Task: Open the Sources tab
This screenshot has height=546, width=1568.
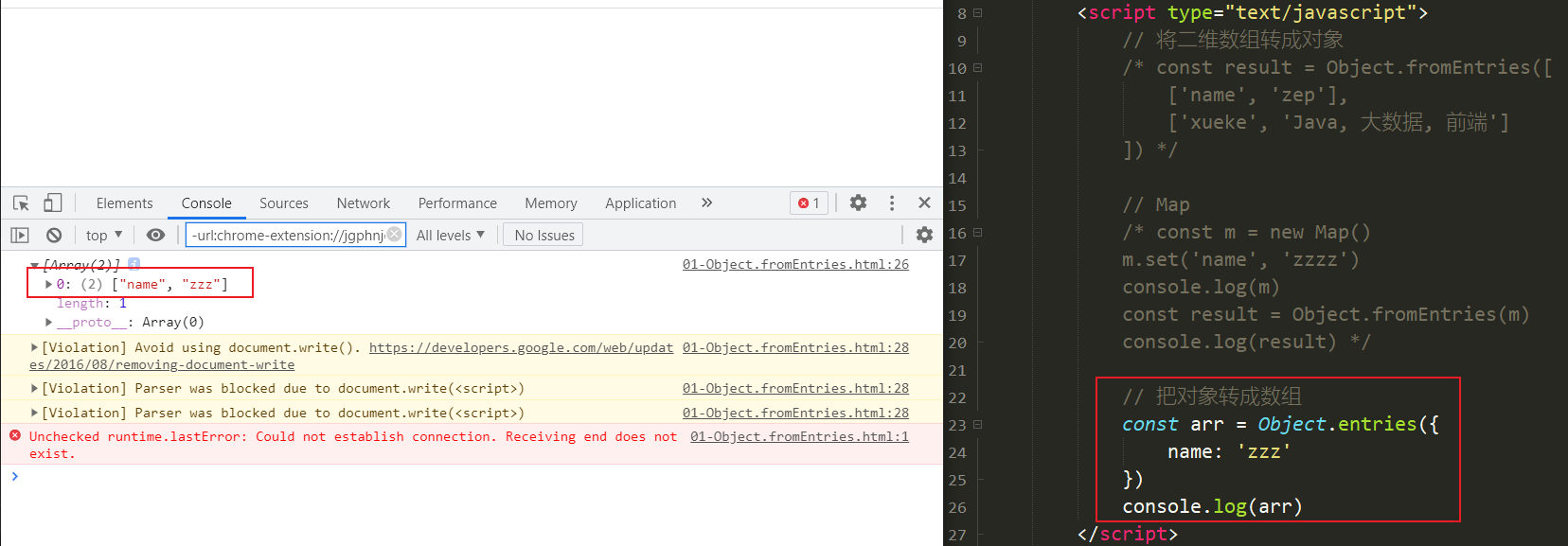Action: (x=284, y=203)
